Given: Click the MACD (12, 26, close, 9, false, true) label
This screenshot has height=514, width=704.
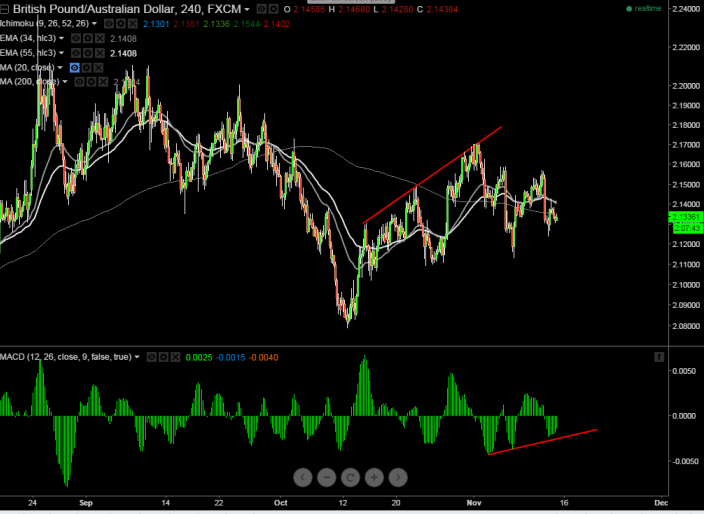Looking at the screenshot, I should [66, 357].
